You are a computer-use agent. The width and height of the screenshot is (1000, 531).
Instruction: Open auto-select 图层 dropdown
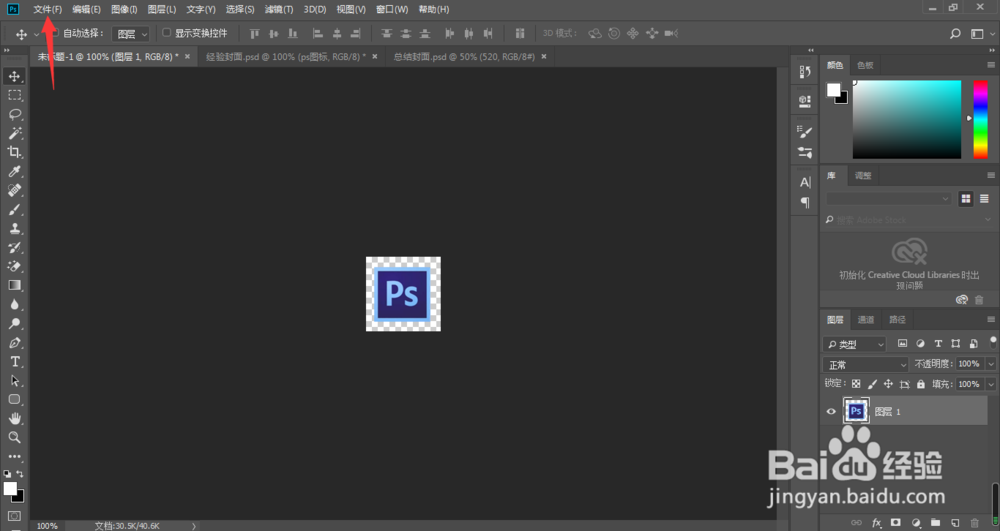(x=131, y=34)
